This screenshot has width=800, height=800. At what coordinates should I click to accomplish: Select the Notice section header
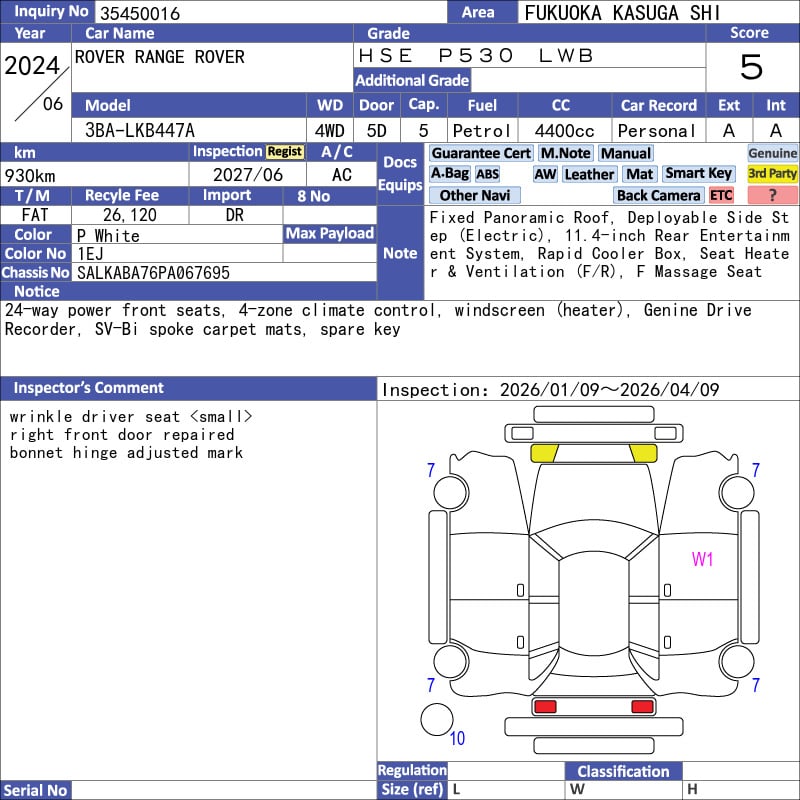click(x=37, y=291)
